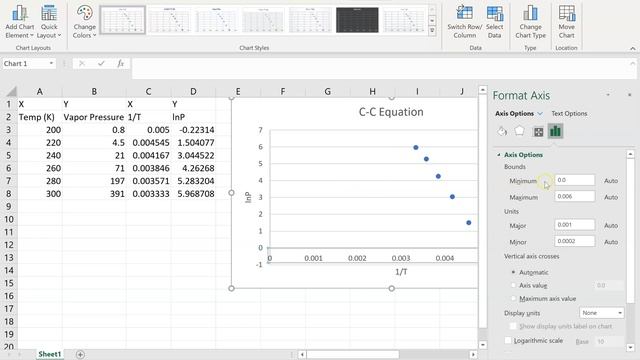Click sheet vertical scroll down arrow
The width and height of the screenshot is (640, 360).
[482, 344]
